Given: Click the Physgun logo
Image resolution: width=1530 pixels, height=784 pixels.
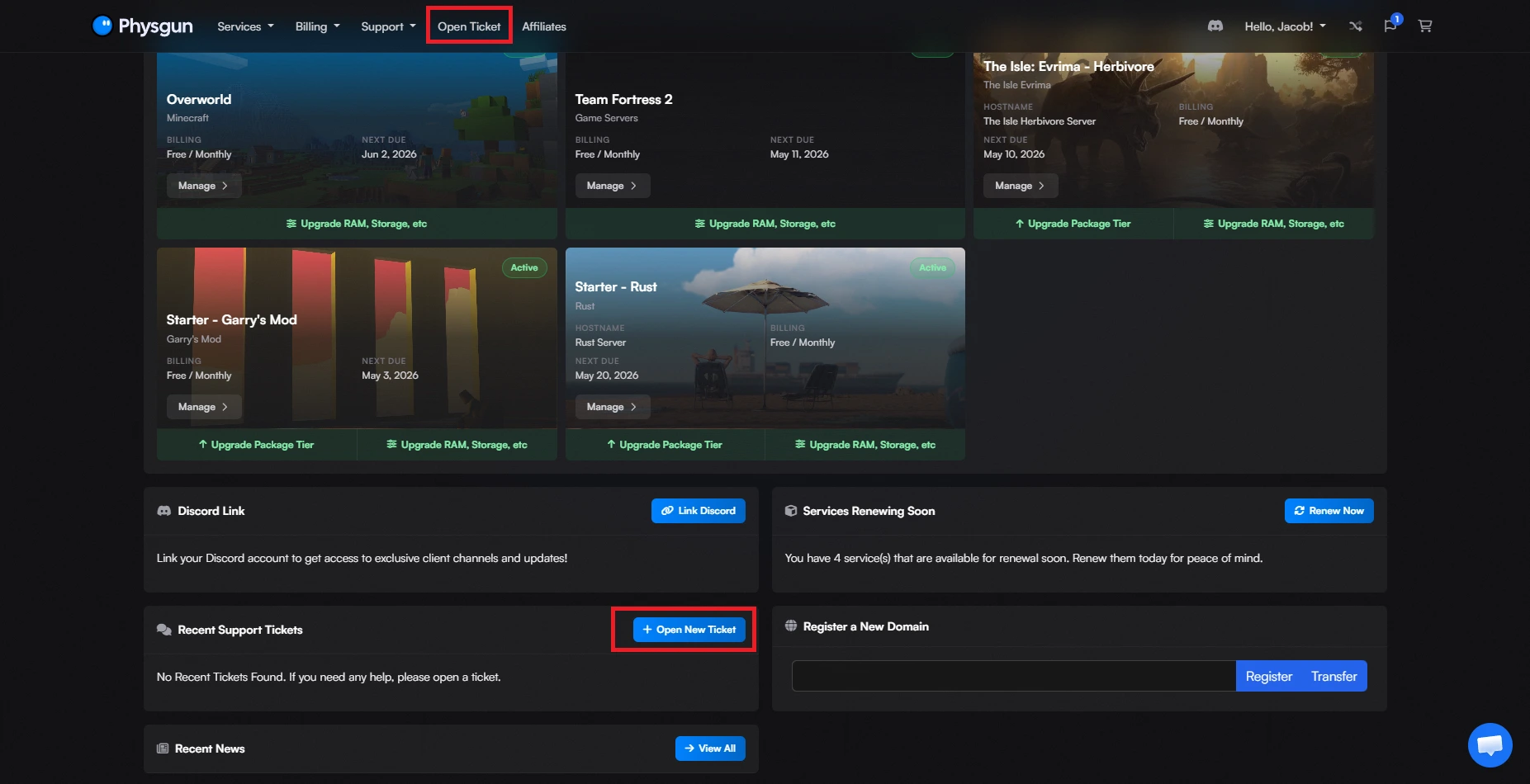Looking at the screenshot, I should [142, 26].
